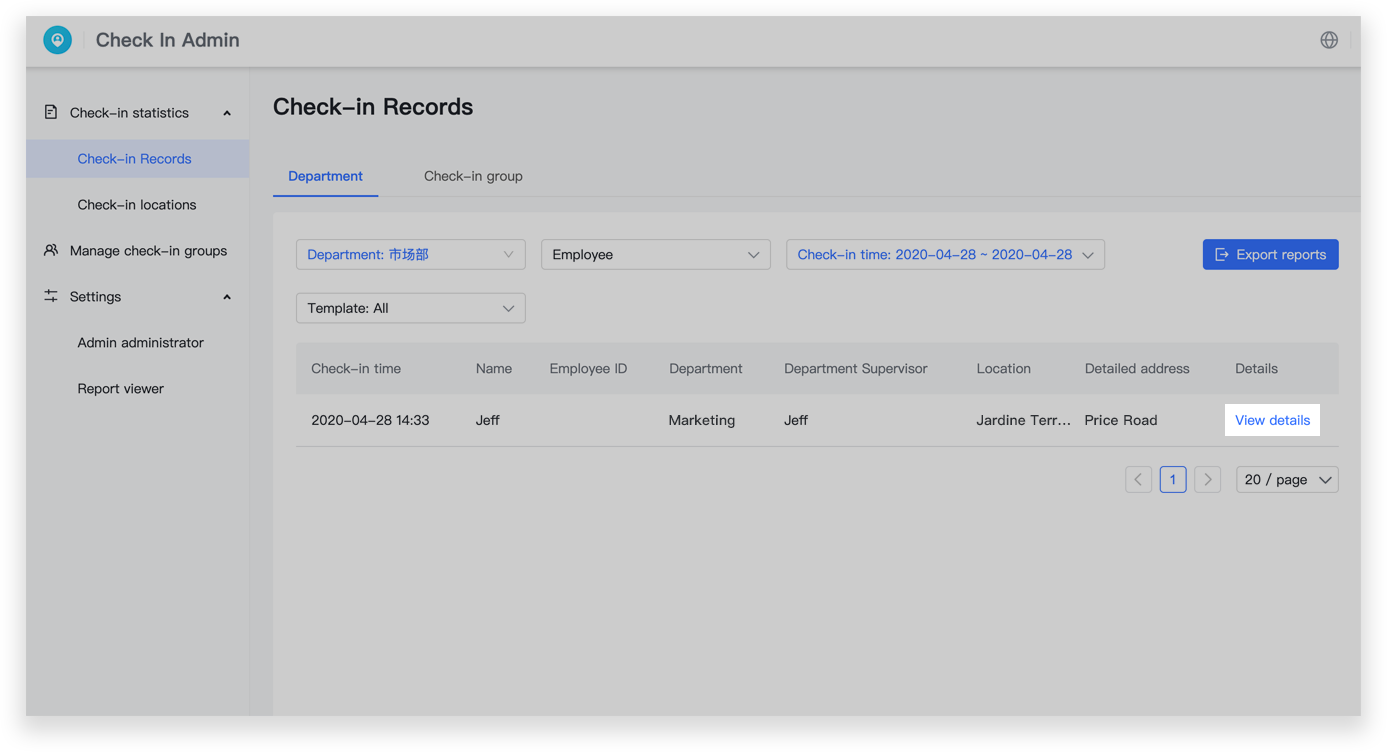Click the Settings sliders icon

pos(51,296)
